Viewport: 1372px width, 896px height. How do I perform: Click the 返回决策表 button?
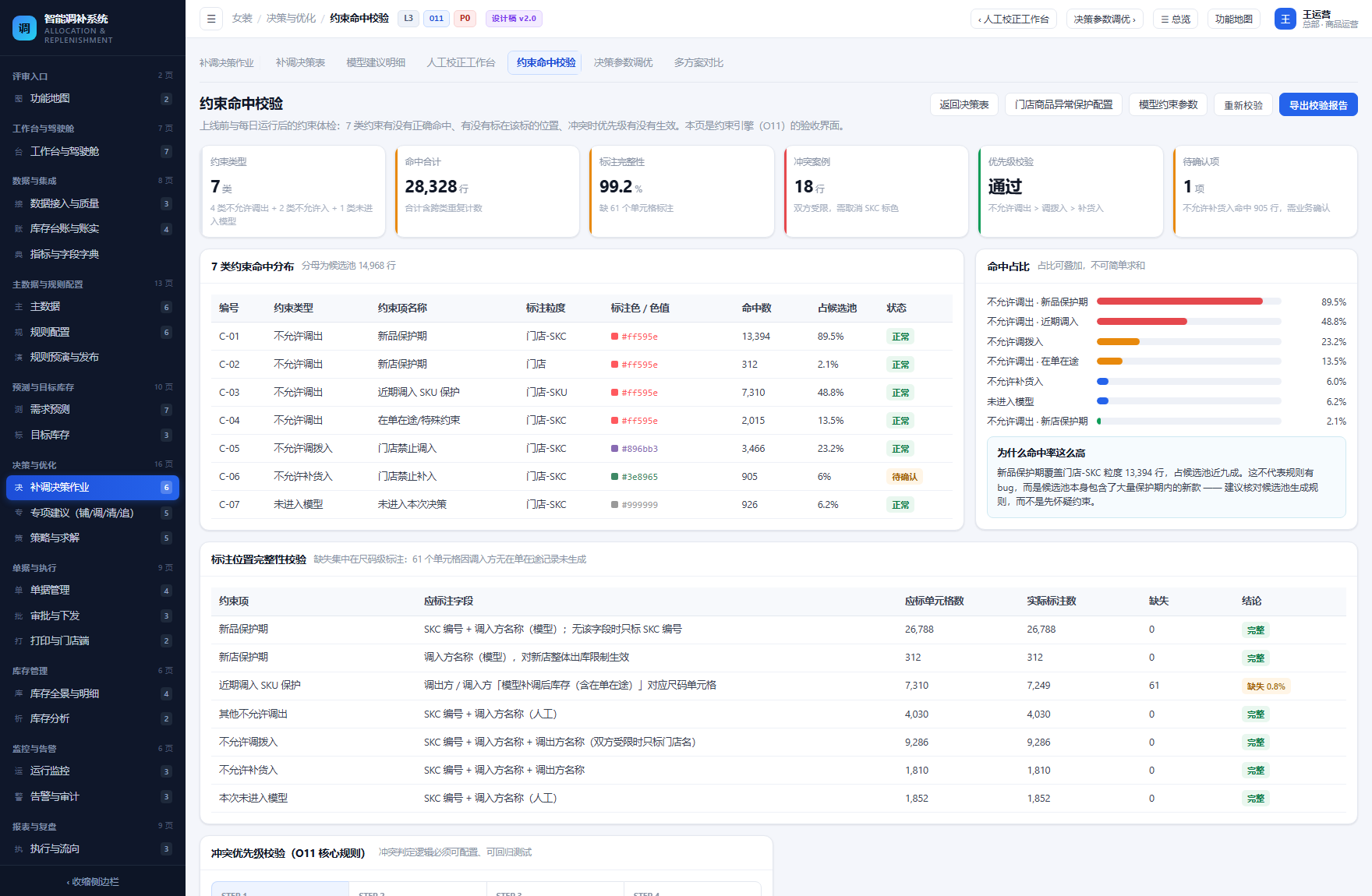(964, 104)
